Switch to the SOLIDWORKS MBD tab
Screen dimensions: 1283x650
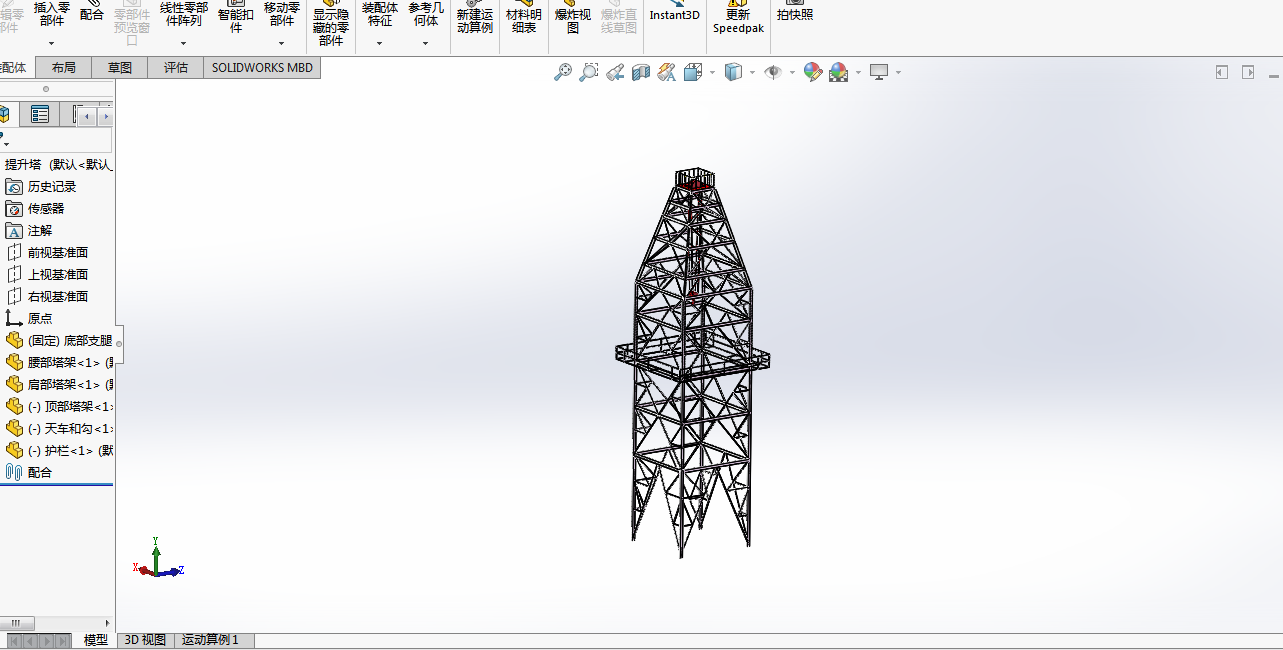(x=262, y=68)
